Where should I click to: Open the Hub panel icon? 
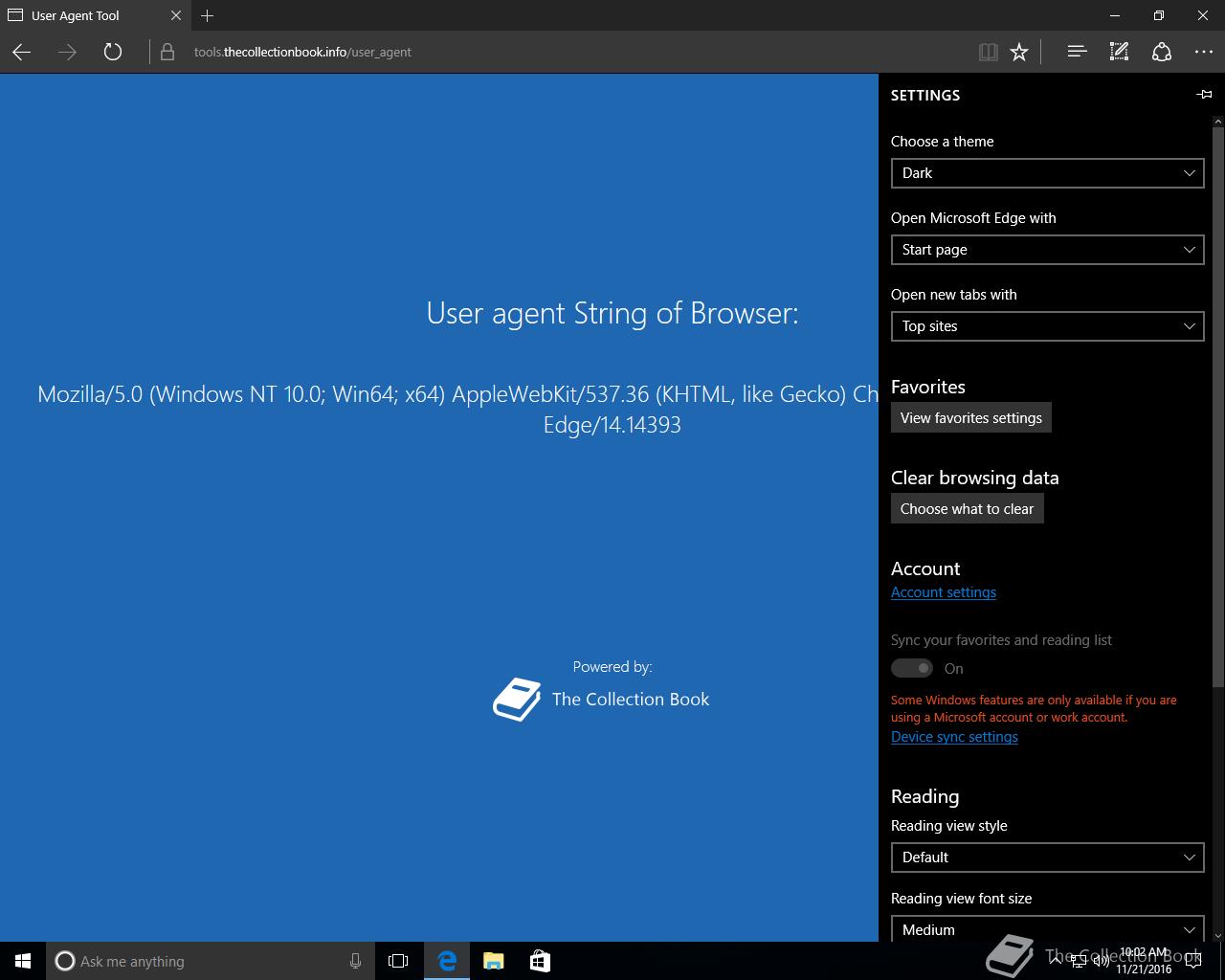click(x=1077, y=53)
